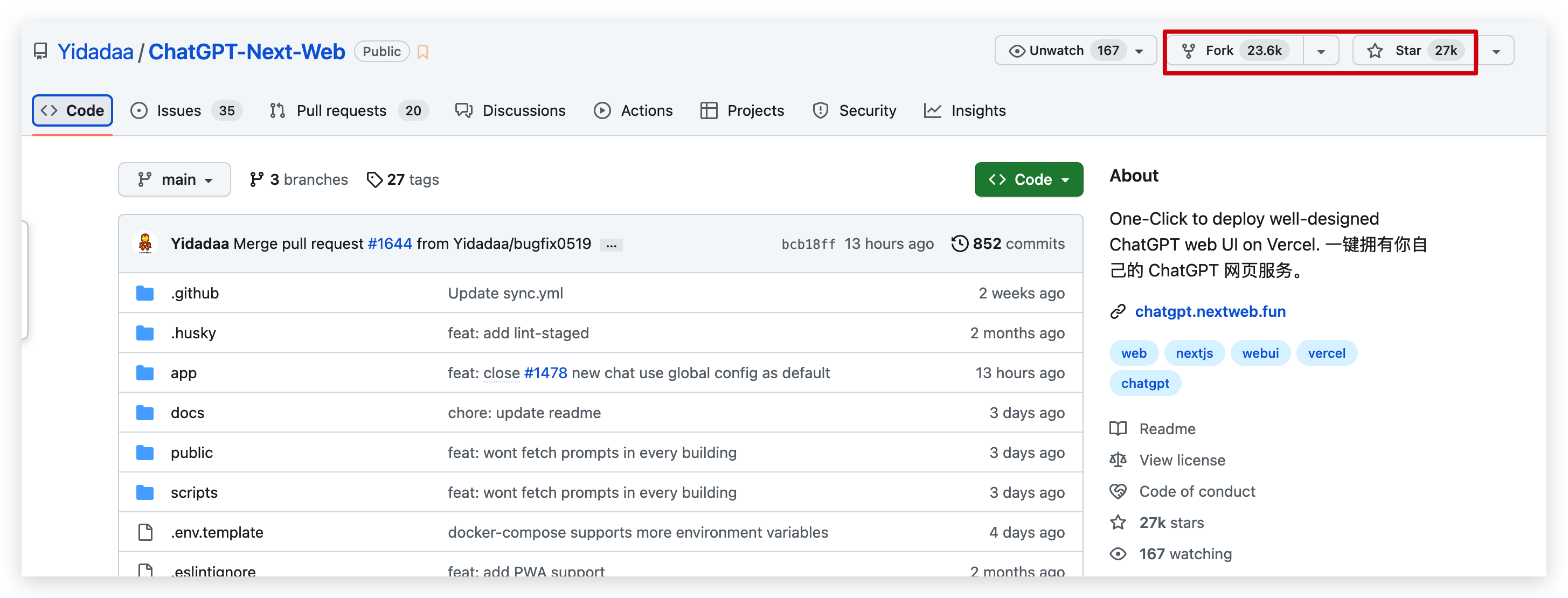Expand the Fork options dropdown arrow
Screen dimensions: 1568x598
tap(1321, 51)
